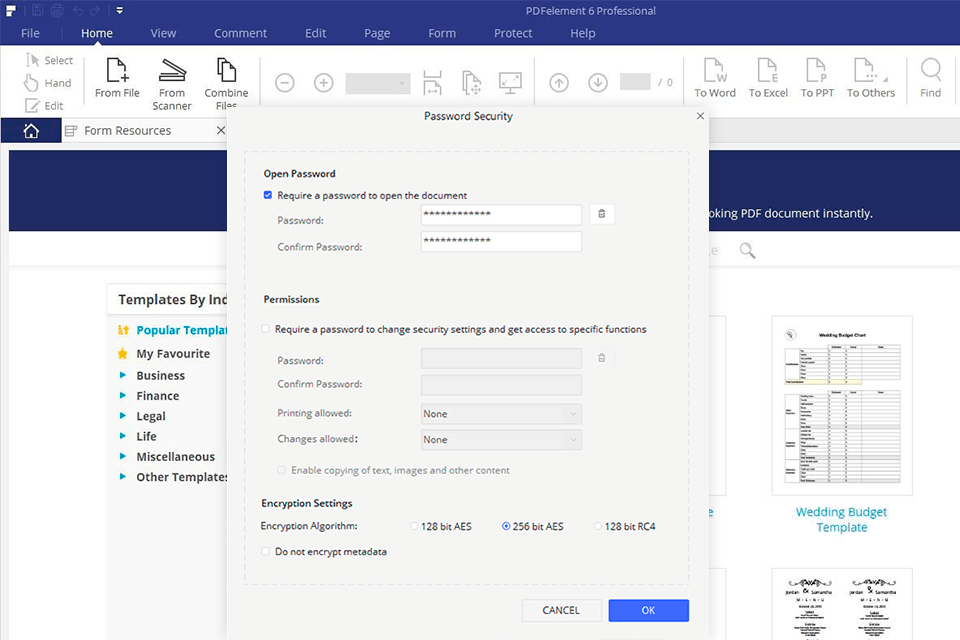
Task: Click the save icon in title bar
Action: point(37,10)
